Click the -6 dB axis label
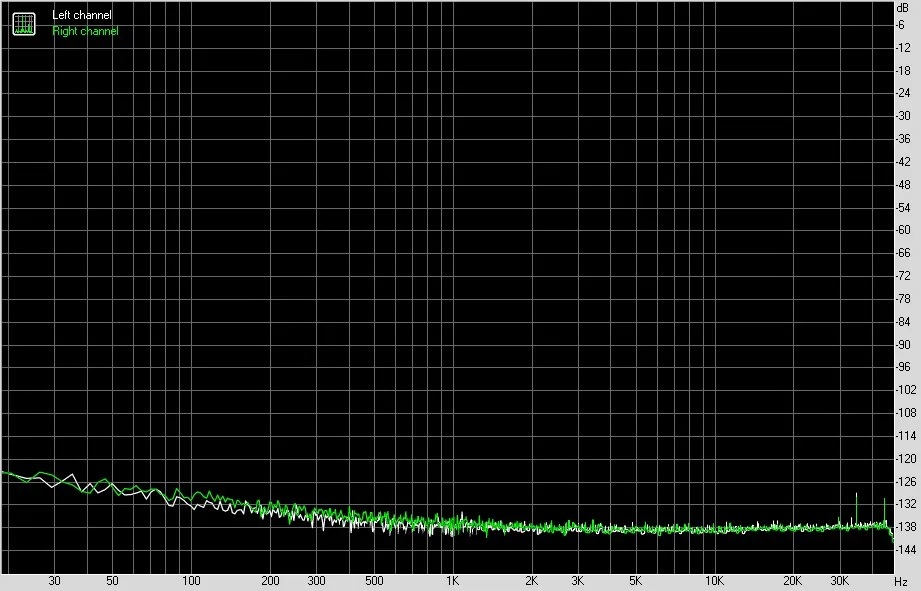This screenshot has height=591, width=921. pyautogui.click(x=900, y=25)
